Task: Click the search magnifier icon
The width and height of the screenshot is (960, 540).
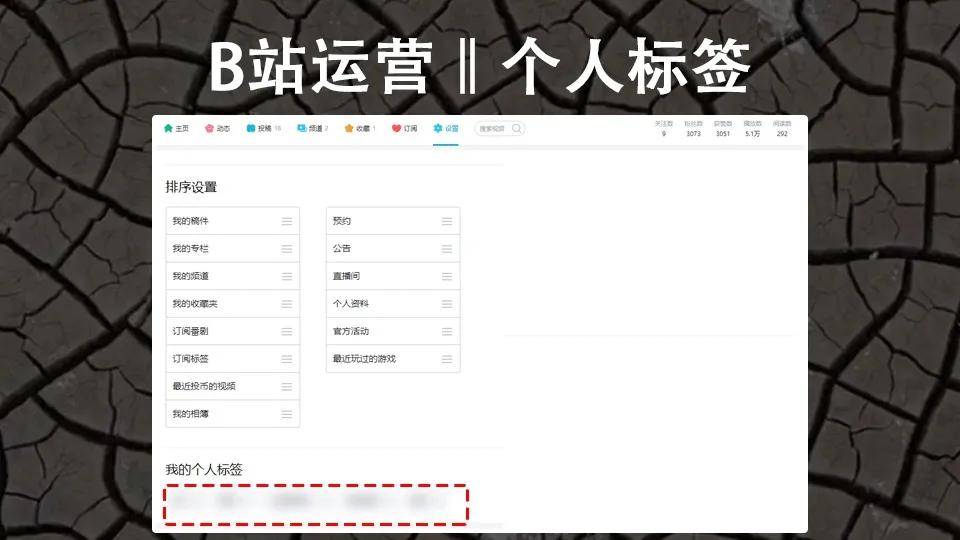Action: [517, 129]
